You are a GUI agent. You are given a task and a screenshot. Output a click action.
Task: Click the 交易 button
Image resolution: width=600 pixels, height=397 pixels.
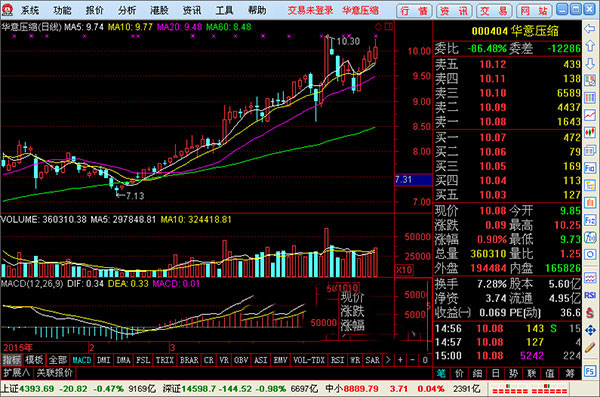[494, 11]
